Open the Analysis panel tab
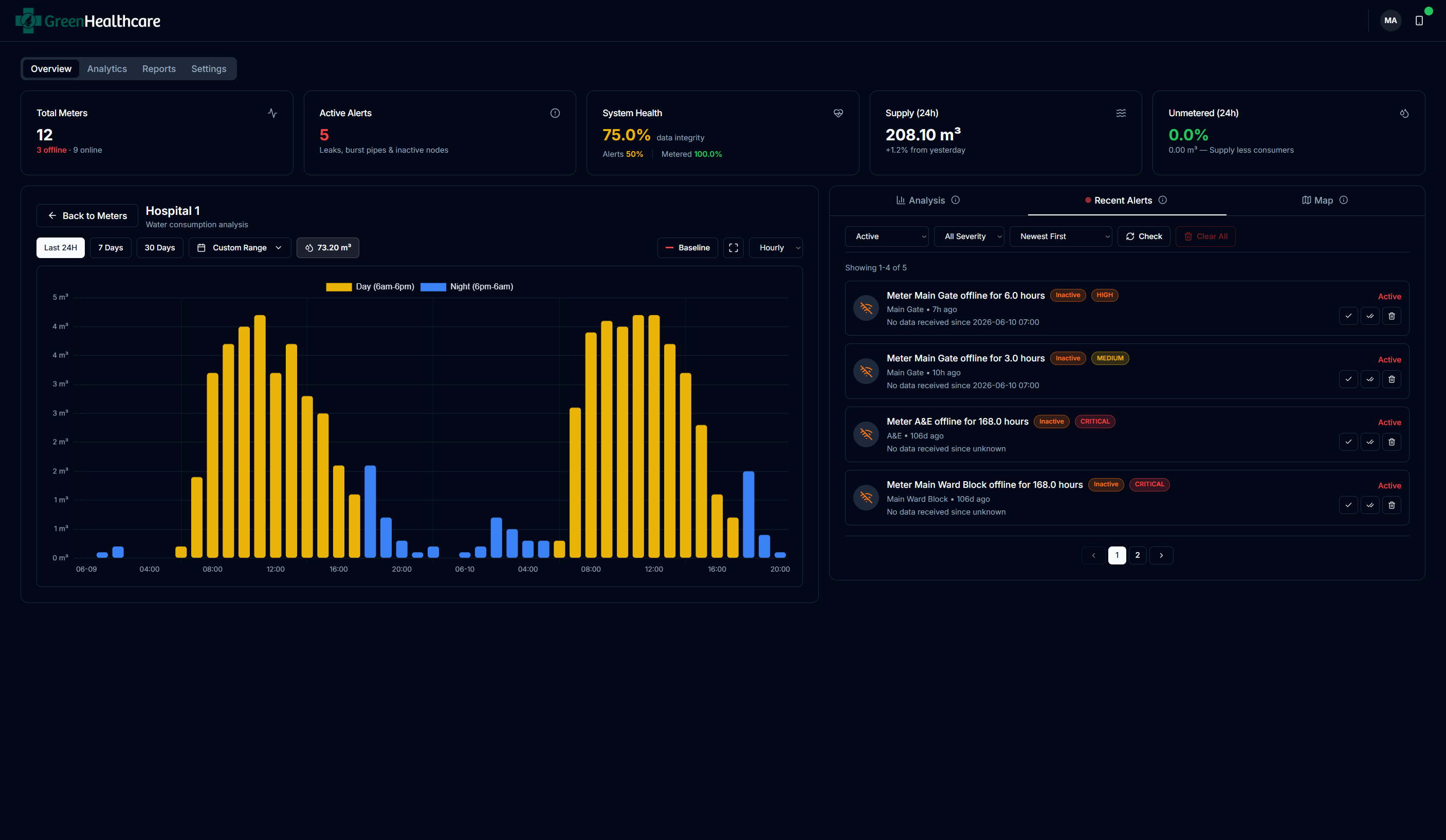Screen dimensions: 1446x840 928,200
